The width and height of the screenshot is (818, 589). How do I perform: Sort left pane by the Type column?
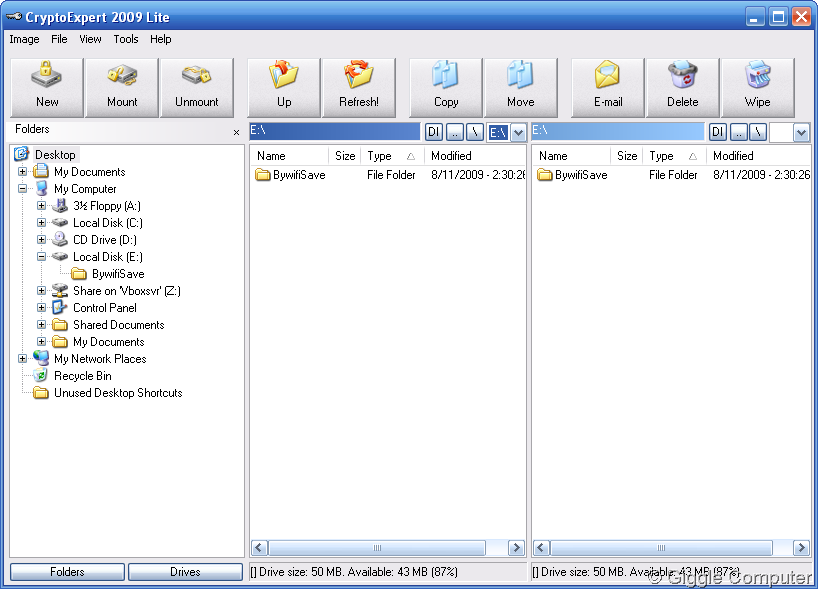tap(393, 155)
